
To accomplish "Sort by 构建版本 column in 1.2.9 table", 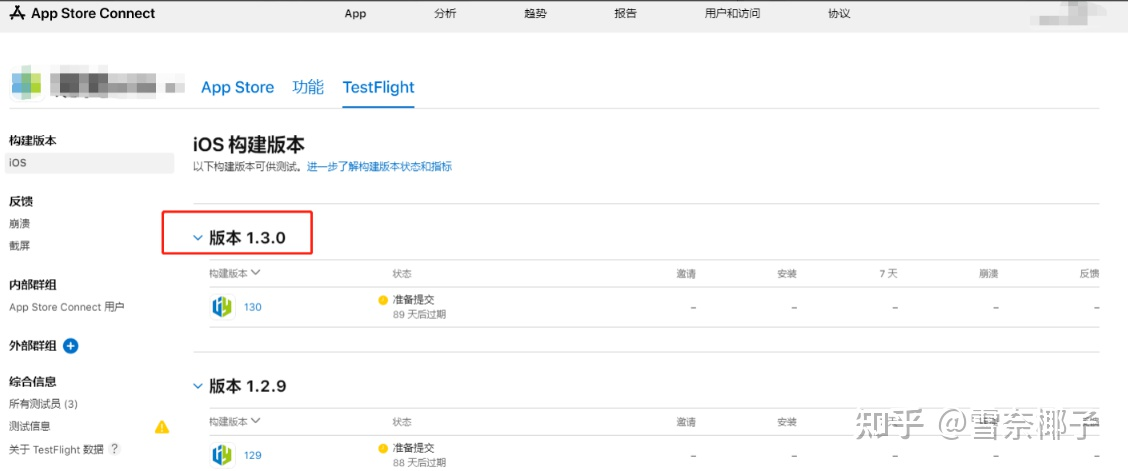I will click(235, 421).
